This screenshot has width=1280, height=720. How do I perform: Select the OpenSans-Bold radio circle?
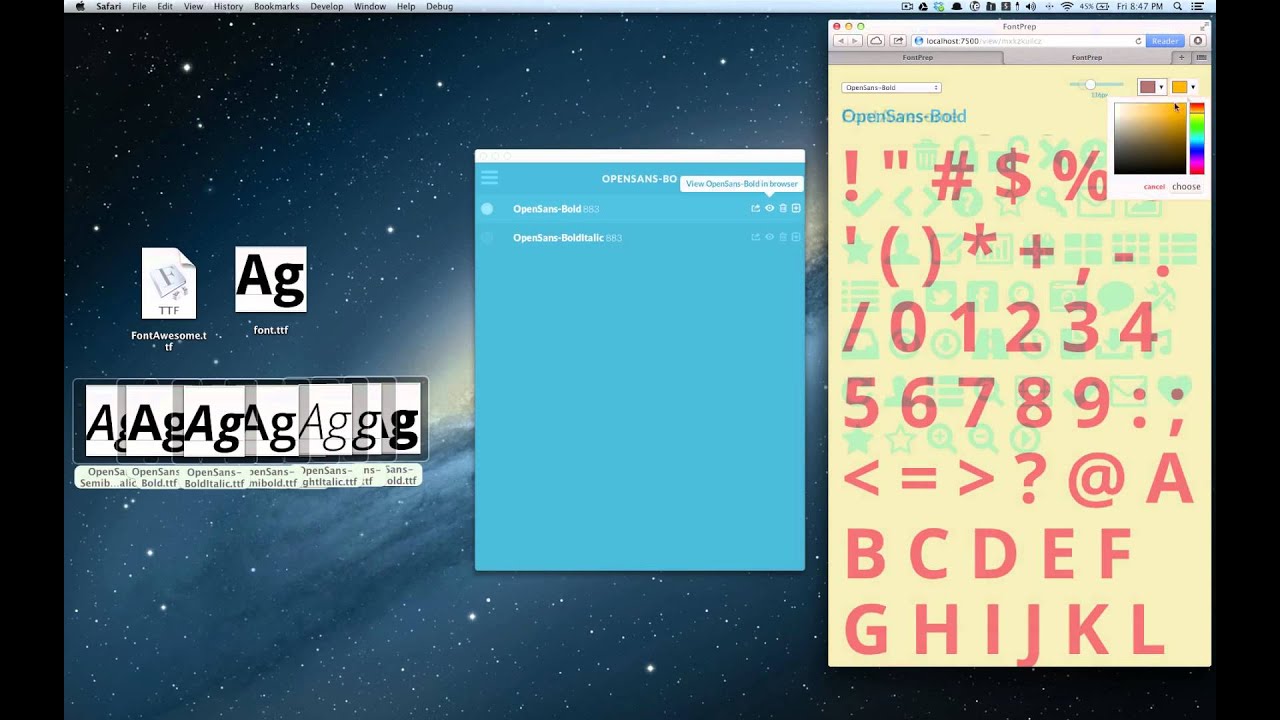pyautogui.click(x=487, y=209)
